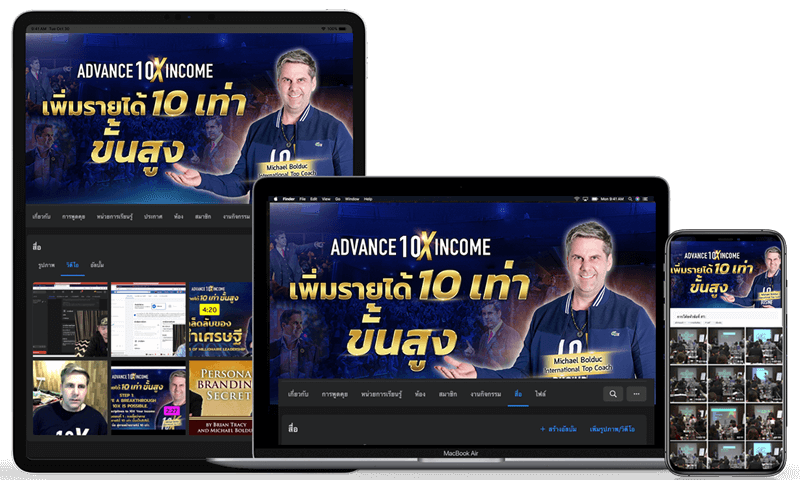
Task: Select หน่วยการเรียนรู้ tab on the tablet
Action: (x=114, y=216)
